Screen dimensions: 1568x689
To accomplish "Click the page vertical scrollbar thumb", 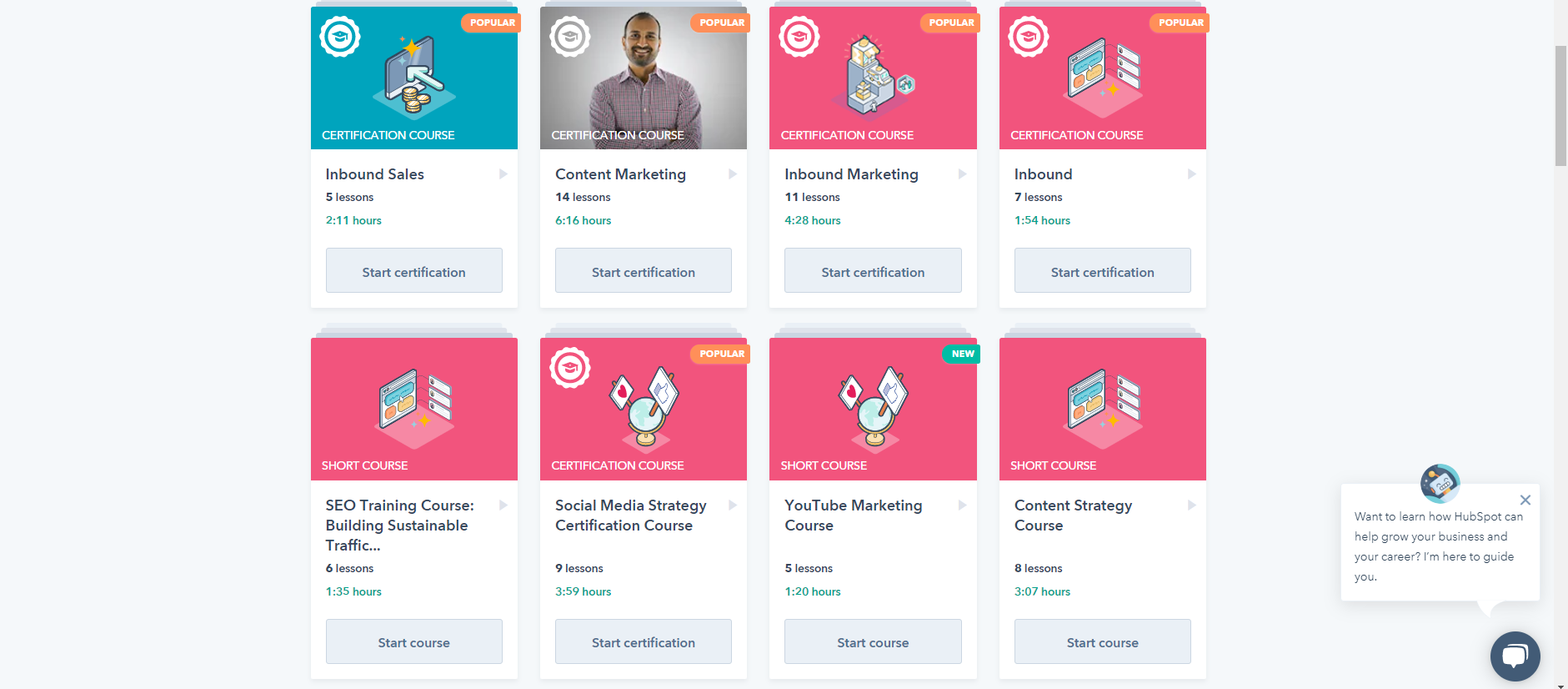I will (1560, 105).
